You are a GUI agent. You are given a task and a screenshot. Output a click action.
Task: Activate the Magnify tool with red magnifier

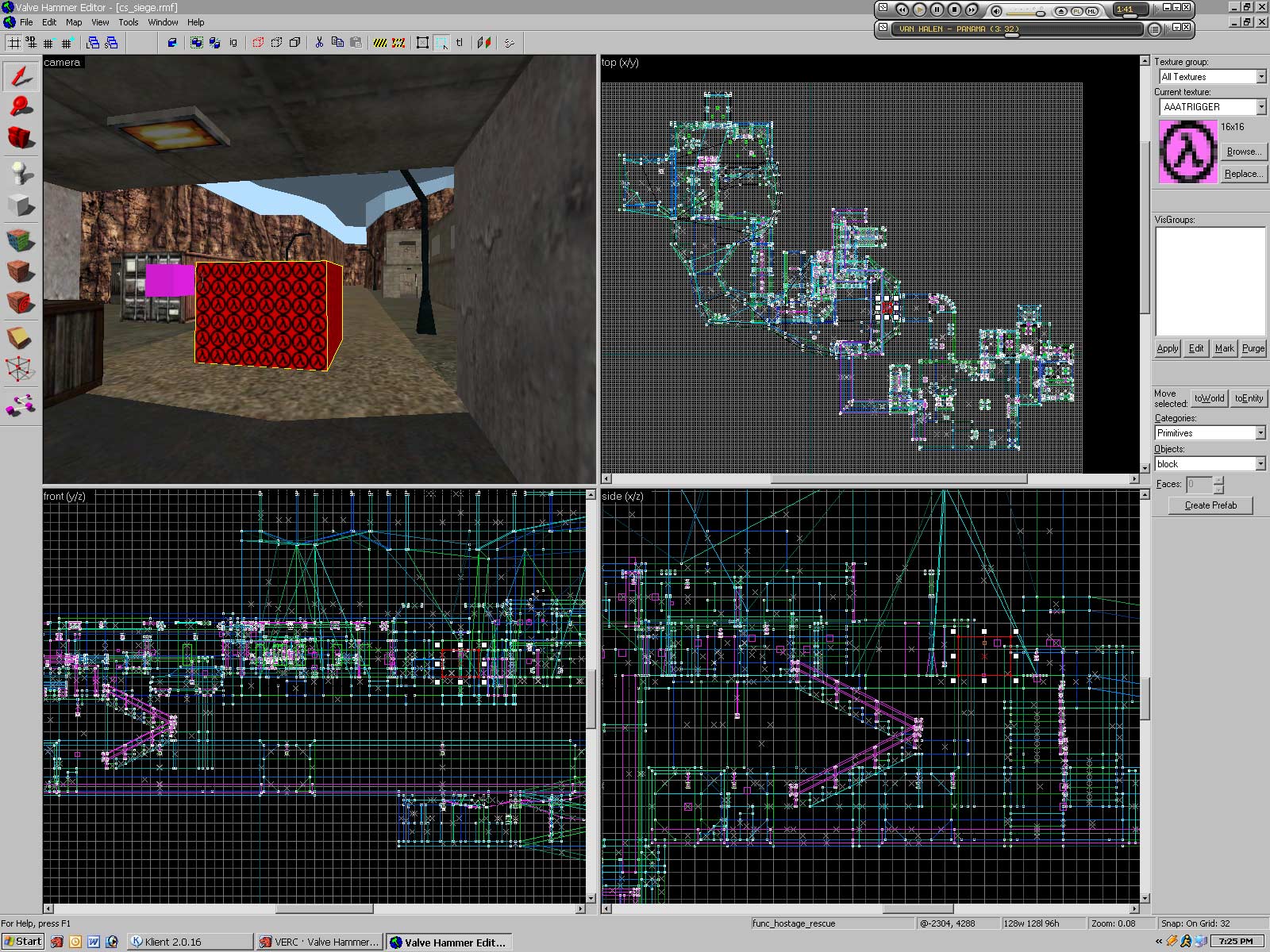click(21, 106)
